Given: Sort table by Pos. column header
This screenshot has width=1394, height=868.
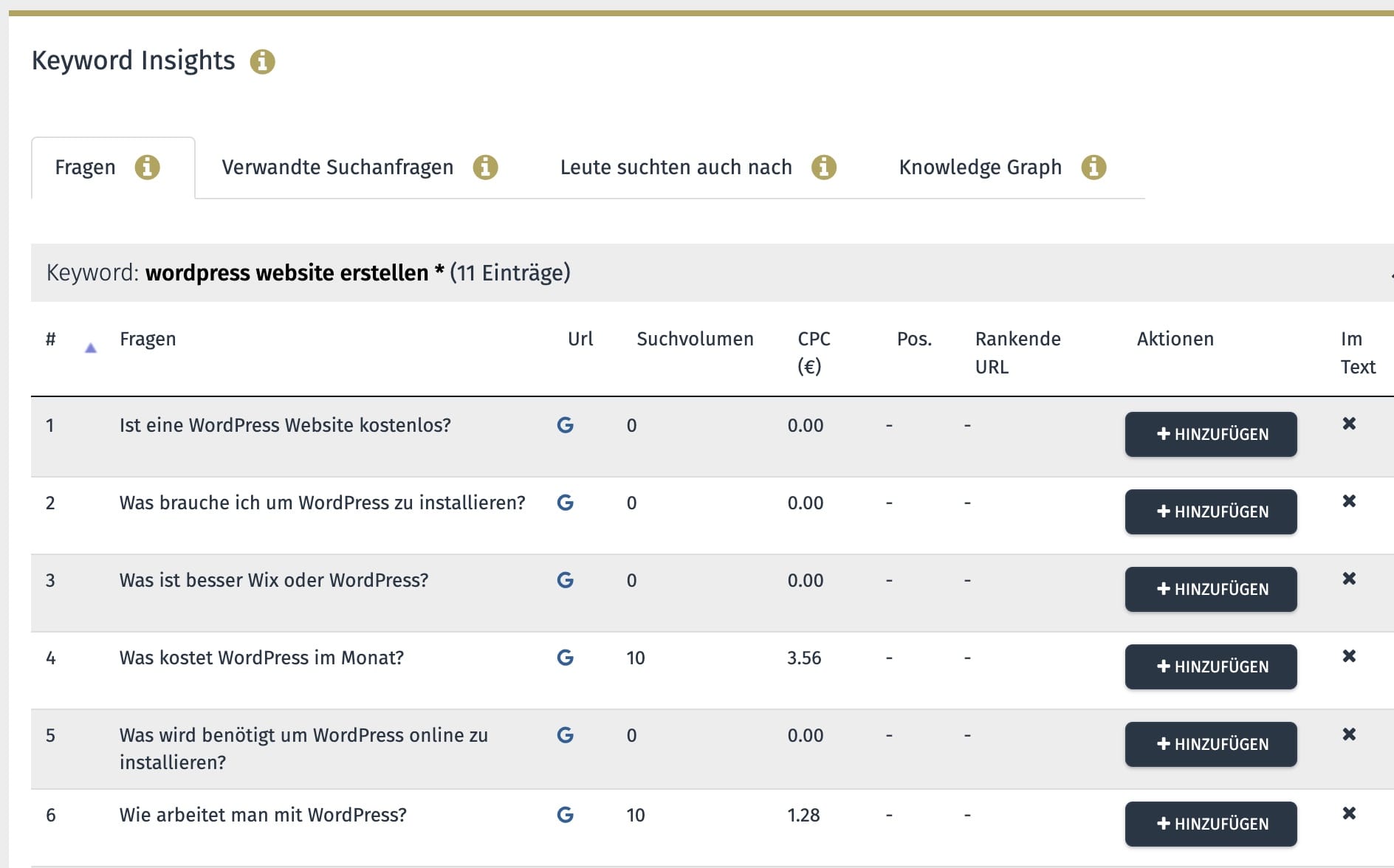Looking at the screenshot, I should click(914, 340).
